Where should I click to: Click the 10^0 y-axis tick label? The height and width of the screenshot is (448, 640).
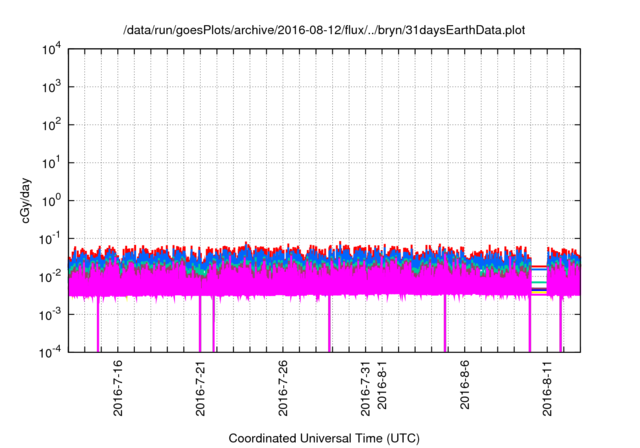click(52, 201)
